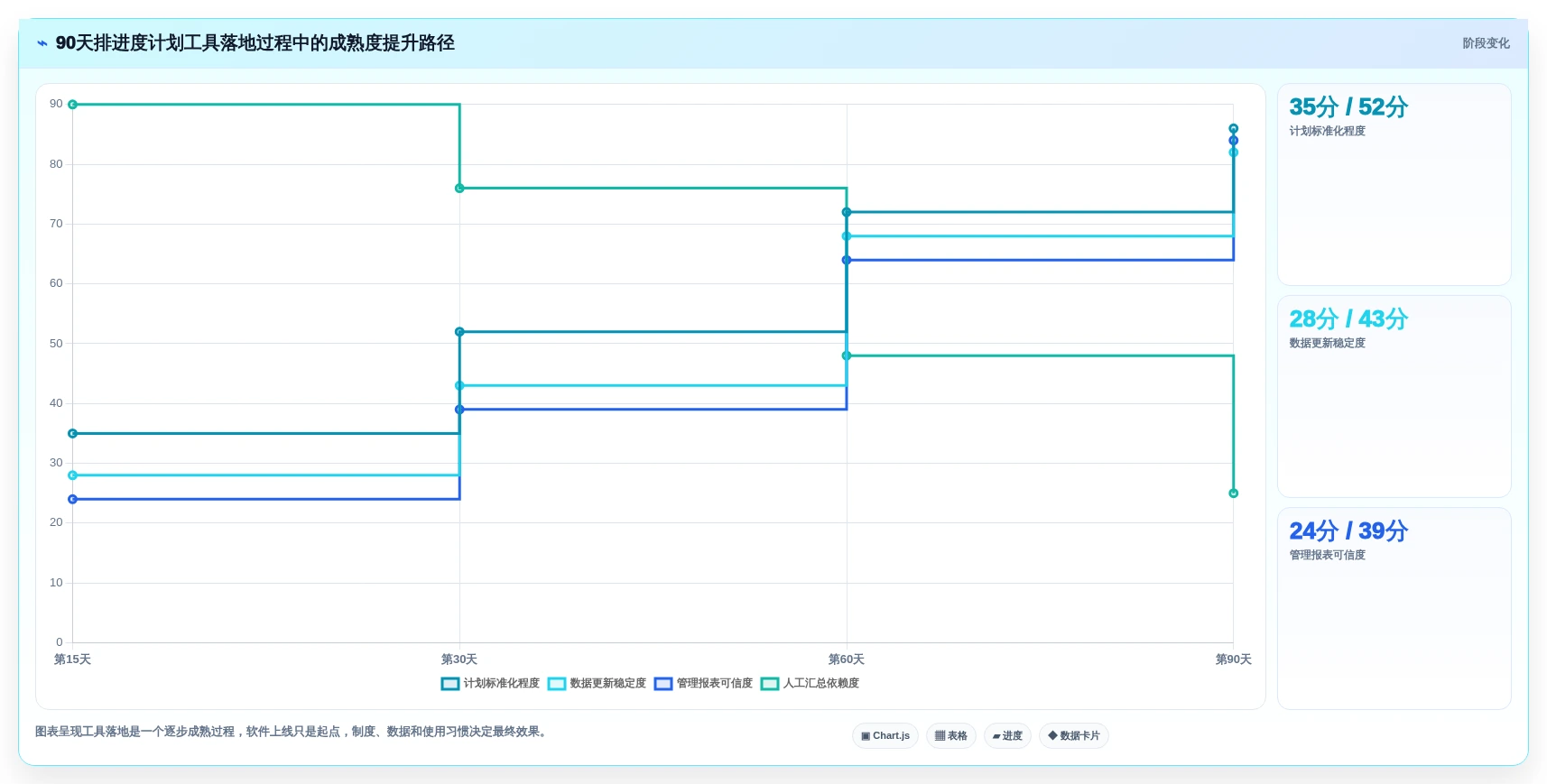Viewport: 1547px width, 784px height.
Task: Select the 计划标准化程度 point at value 35 on 第15天
Action: coord(73,434)
